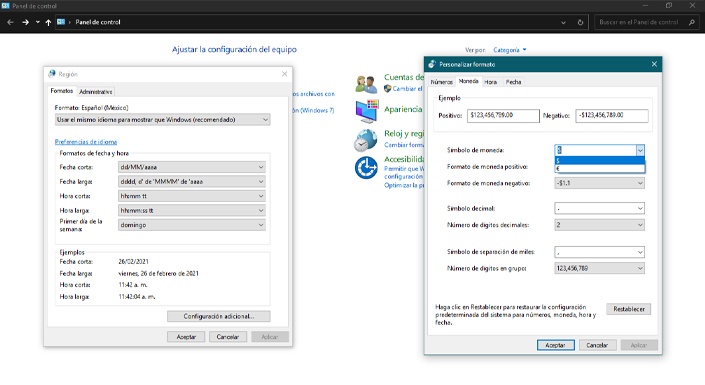
Task: Go back using the back arrow
Action: click(10, 22)
